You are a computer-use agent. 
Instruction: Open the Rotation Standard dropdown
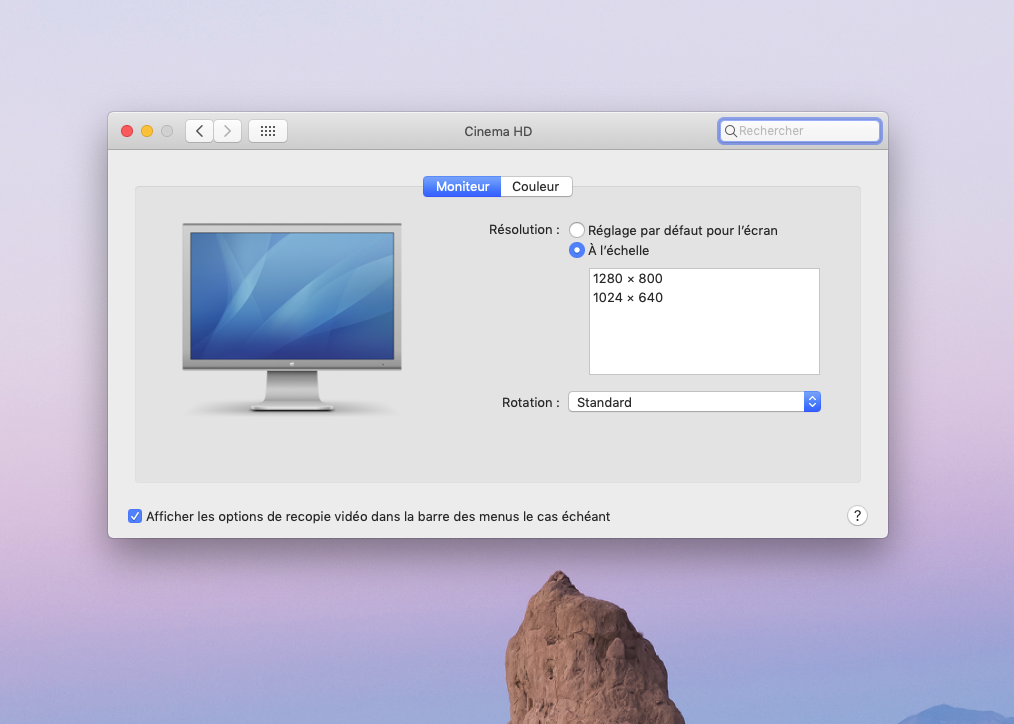pos(695,402)
